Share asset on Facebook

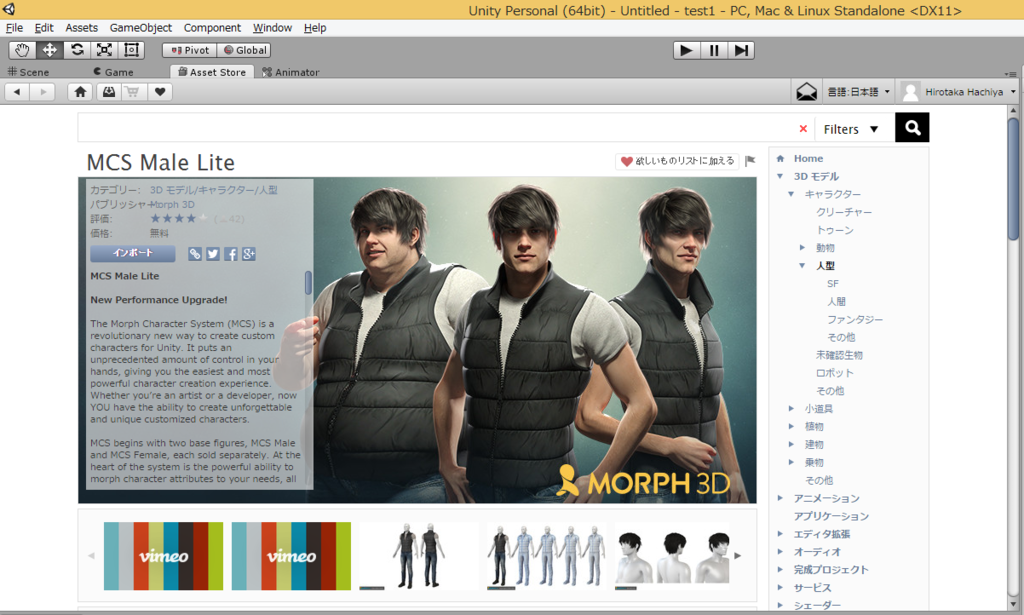[231, 254]
